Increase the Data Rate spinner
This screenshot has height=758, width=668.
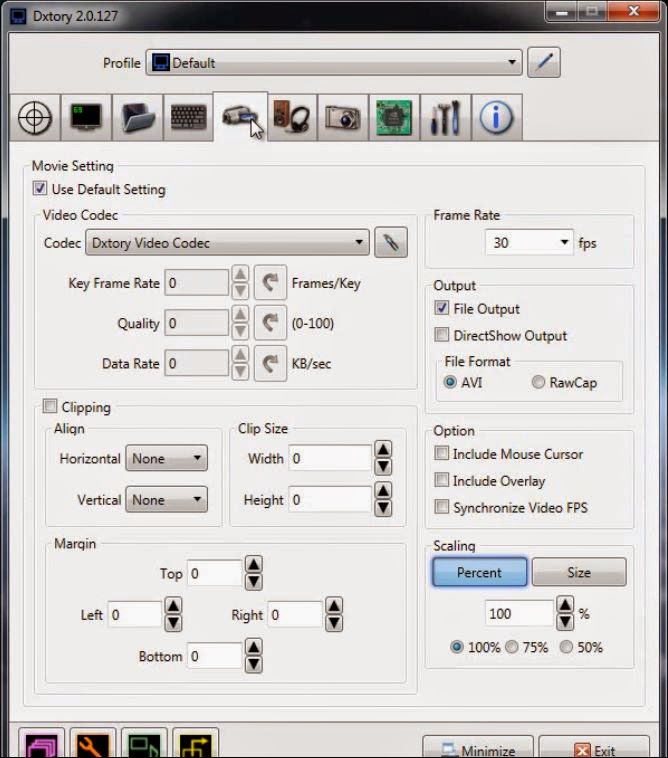click(240, 355)
